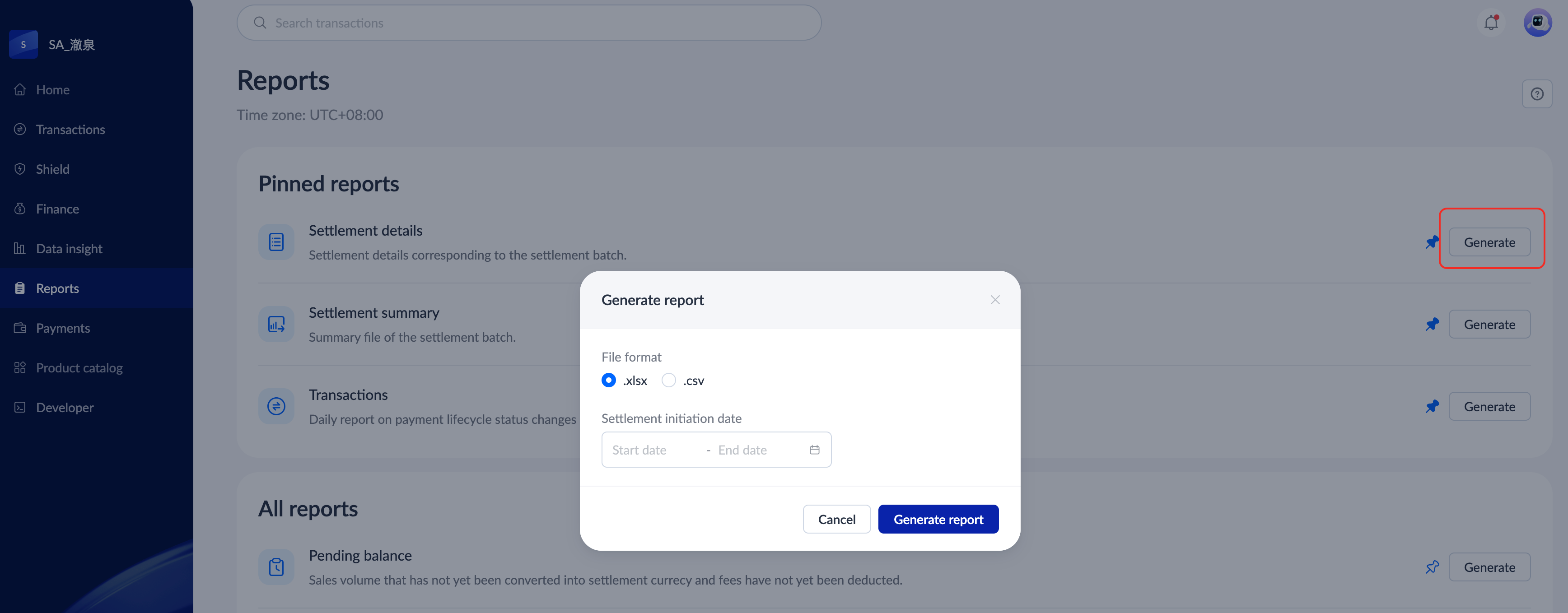Pin the Pending balance report

click(1432, 567)
